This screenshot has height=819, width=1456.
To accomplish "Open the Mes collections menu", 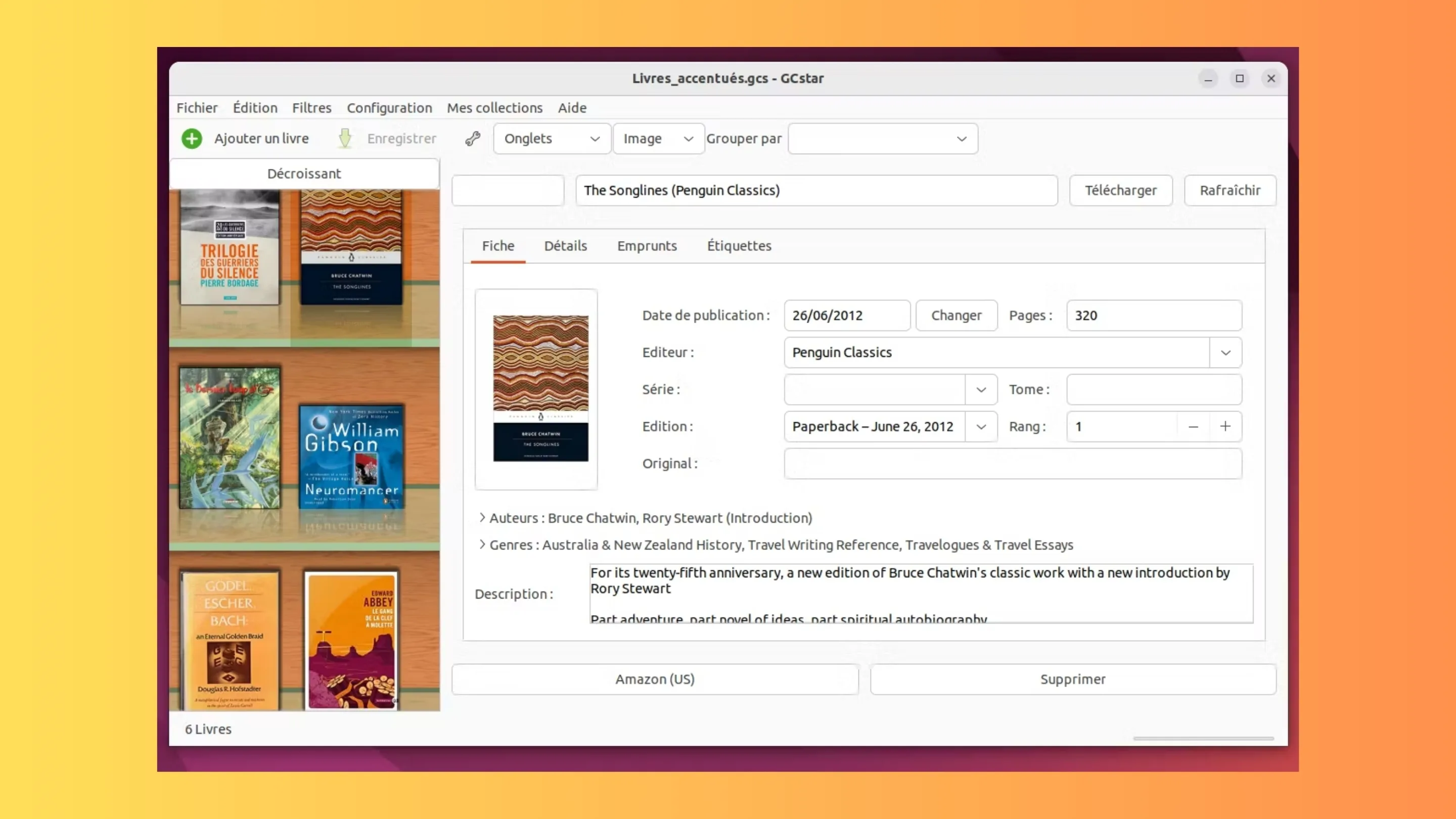I will 494,107.
